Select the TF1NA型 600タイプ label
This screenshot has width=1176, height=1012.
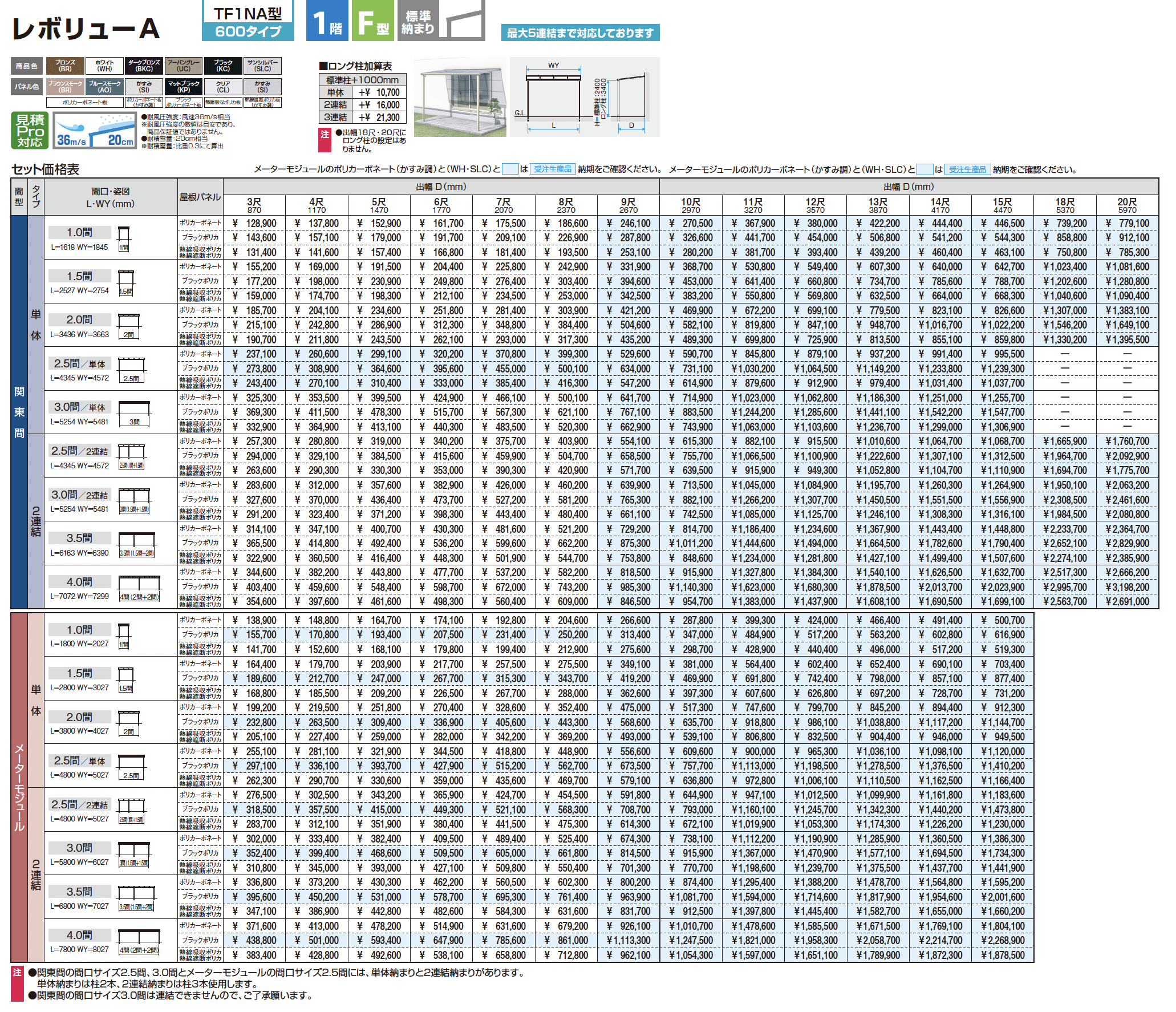(x=248, y=21)
